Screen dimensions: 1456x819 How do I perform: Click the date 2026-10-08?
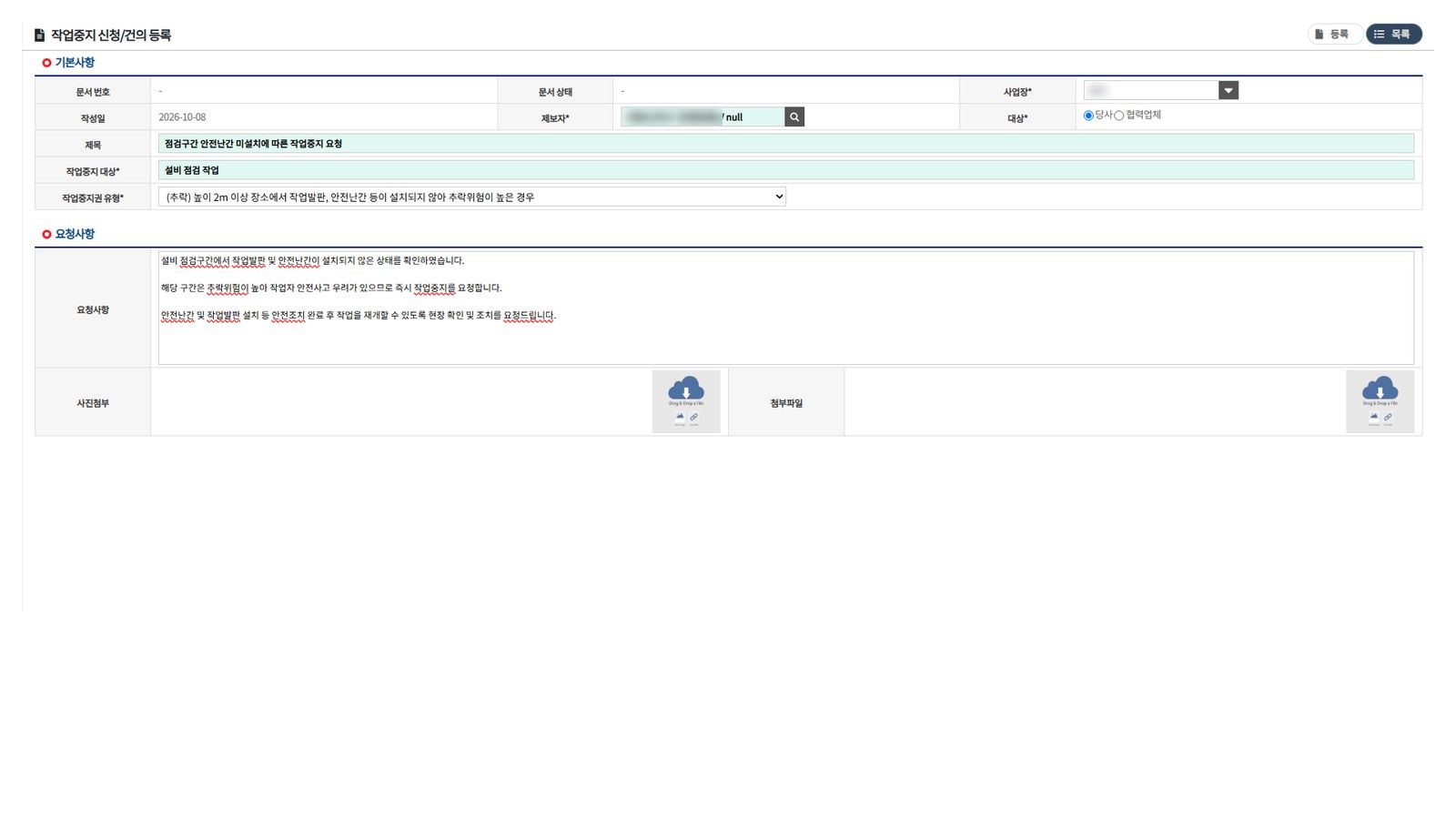(182, 117)
